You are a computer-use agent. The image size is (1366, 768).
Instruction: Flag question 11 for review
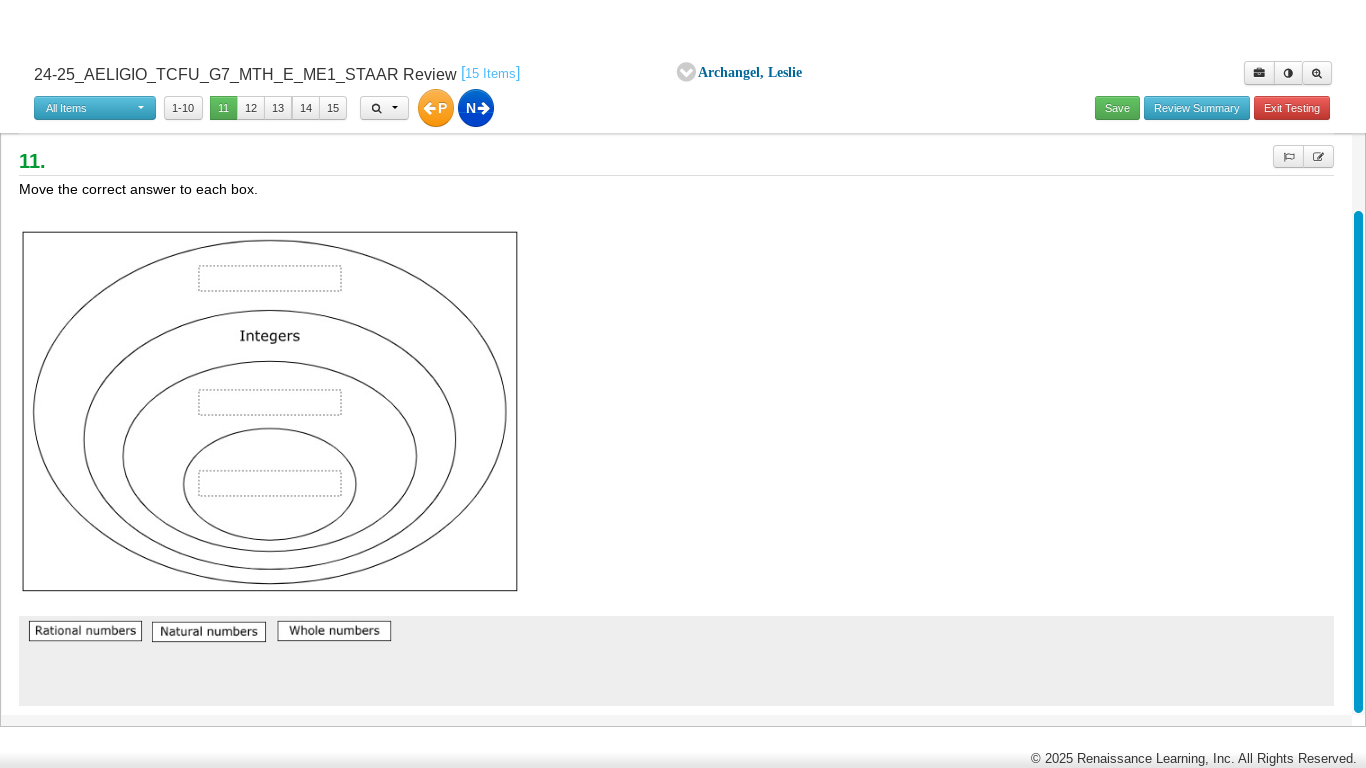1288,157
